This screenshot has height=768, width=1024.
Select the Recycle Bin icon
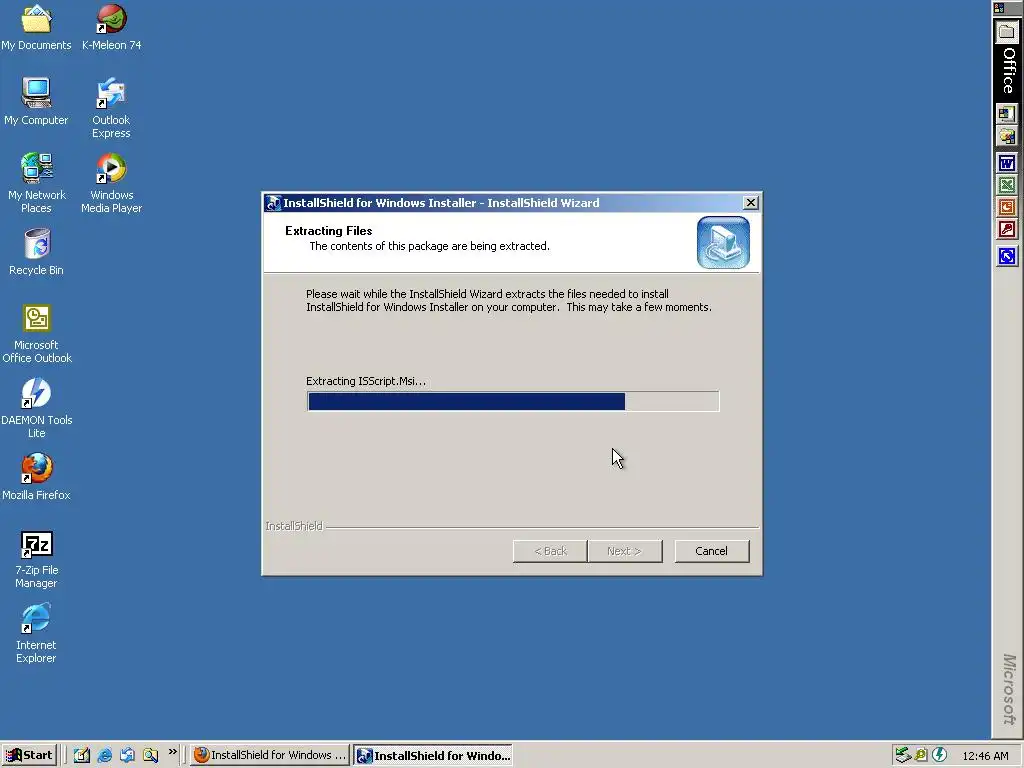pyautogui.click(x=36, y=252)
